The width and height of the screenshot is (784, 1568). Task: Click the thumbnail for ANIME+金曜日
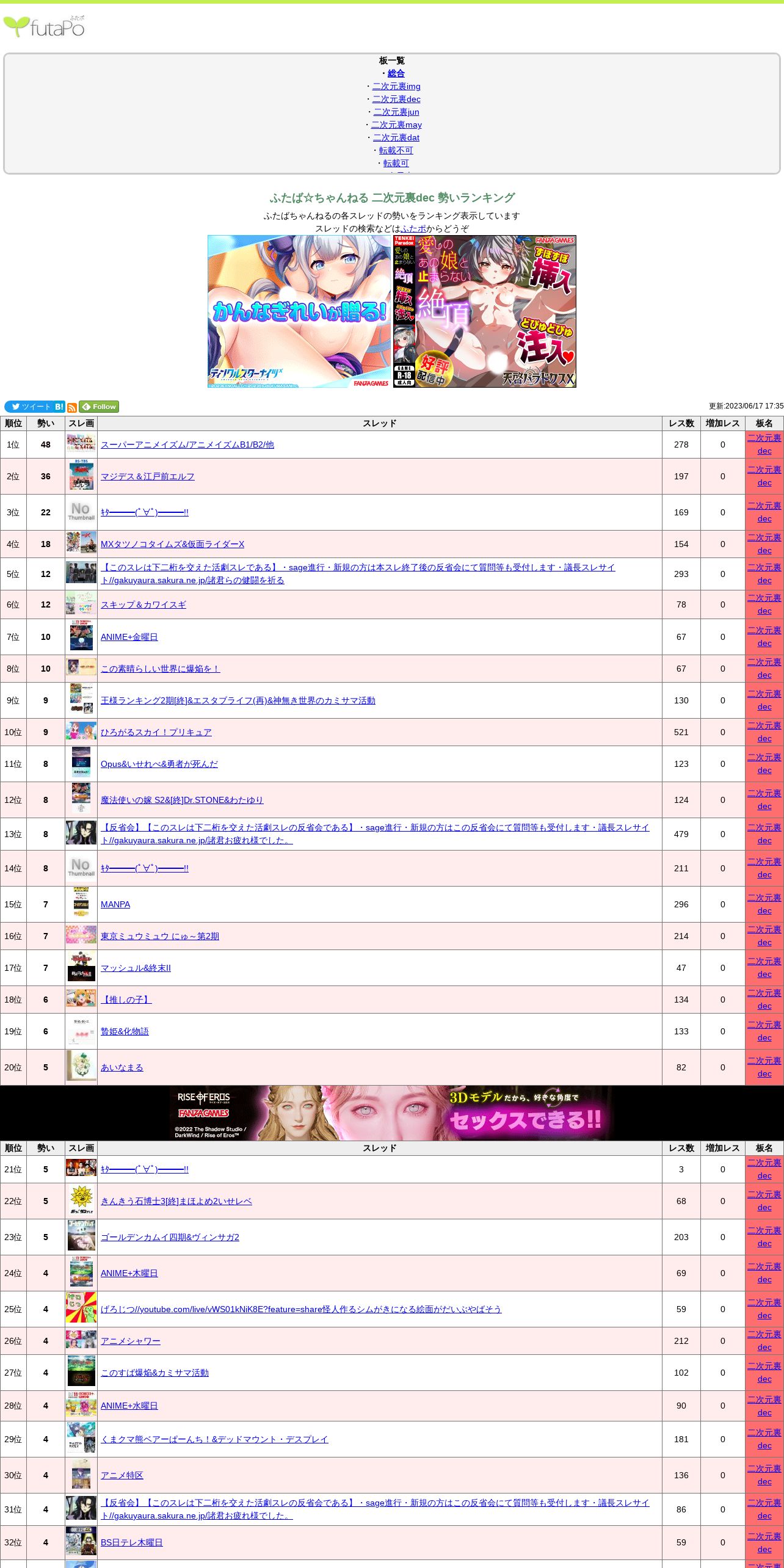pyautogui.click(x=81, y=636)
